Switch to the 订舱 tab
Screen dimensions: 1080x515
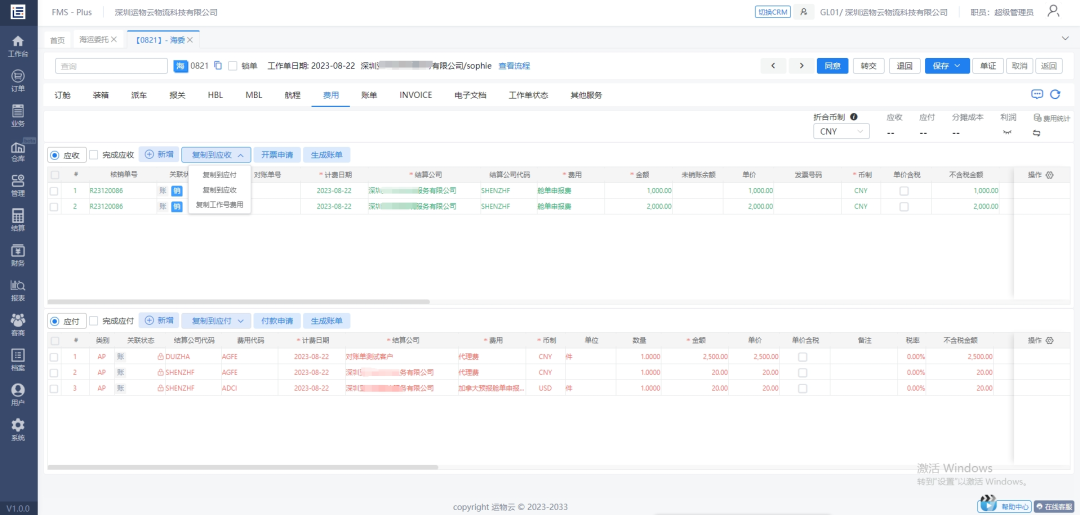tap(62, 95)
